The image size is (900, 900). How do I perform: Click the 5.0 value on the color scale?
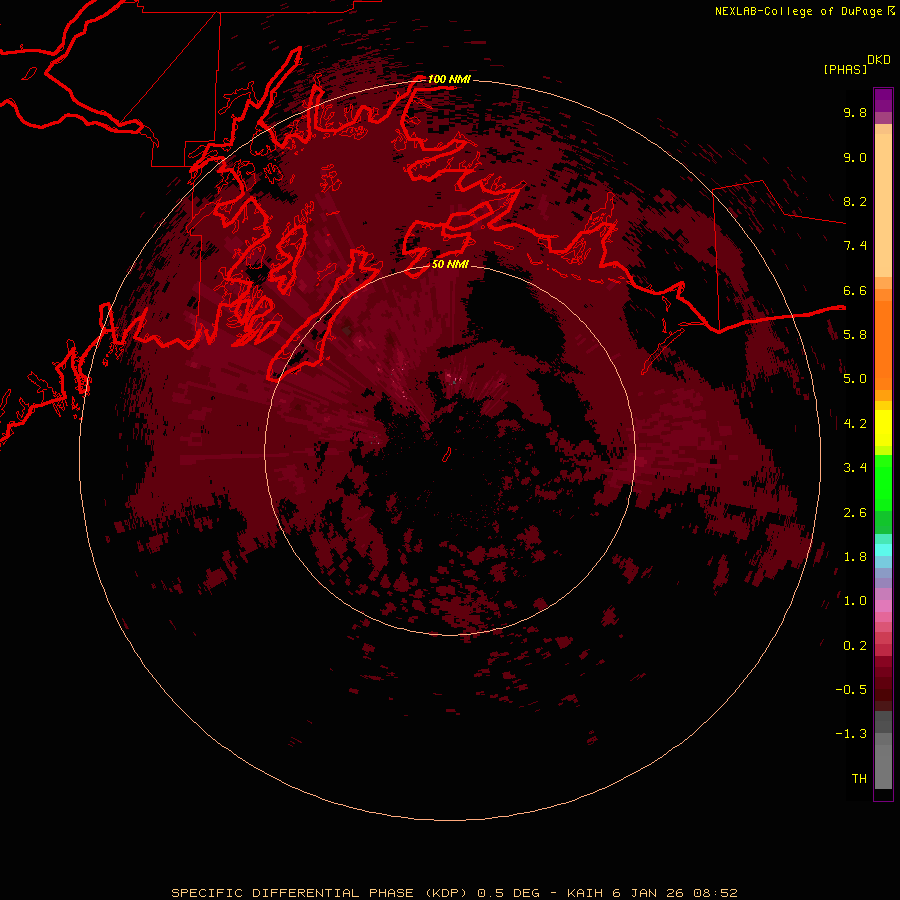(855, 379)
